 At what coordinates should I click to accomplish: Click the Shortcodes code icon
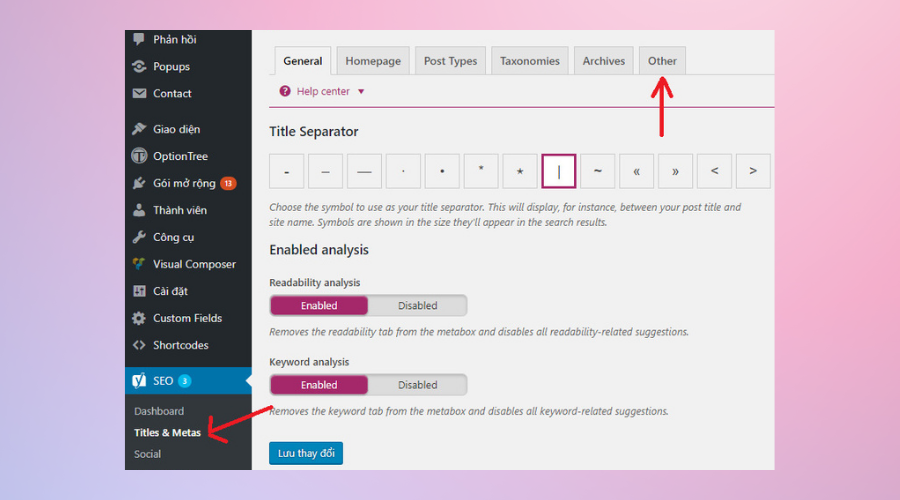coord(139,345)
